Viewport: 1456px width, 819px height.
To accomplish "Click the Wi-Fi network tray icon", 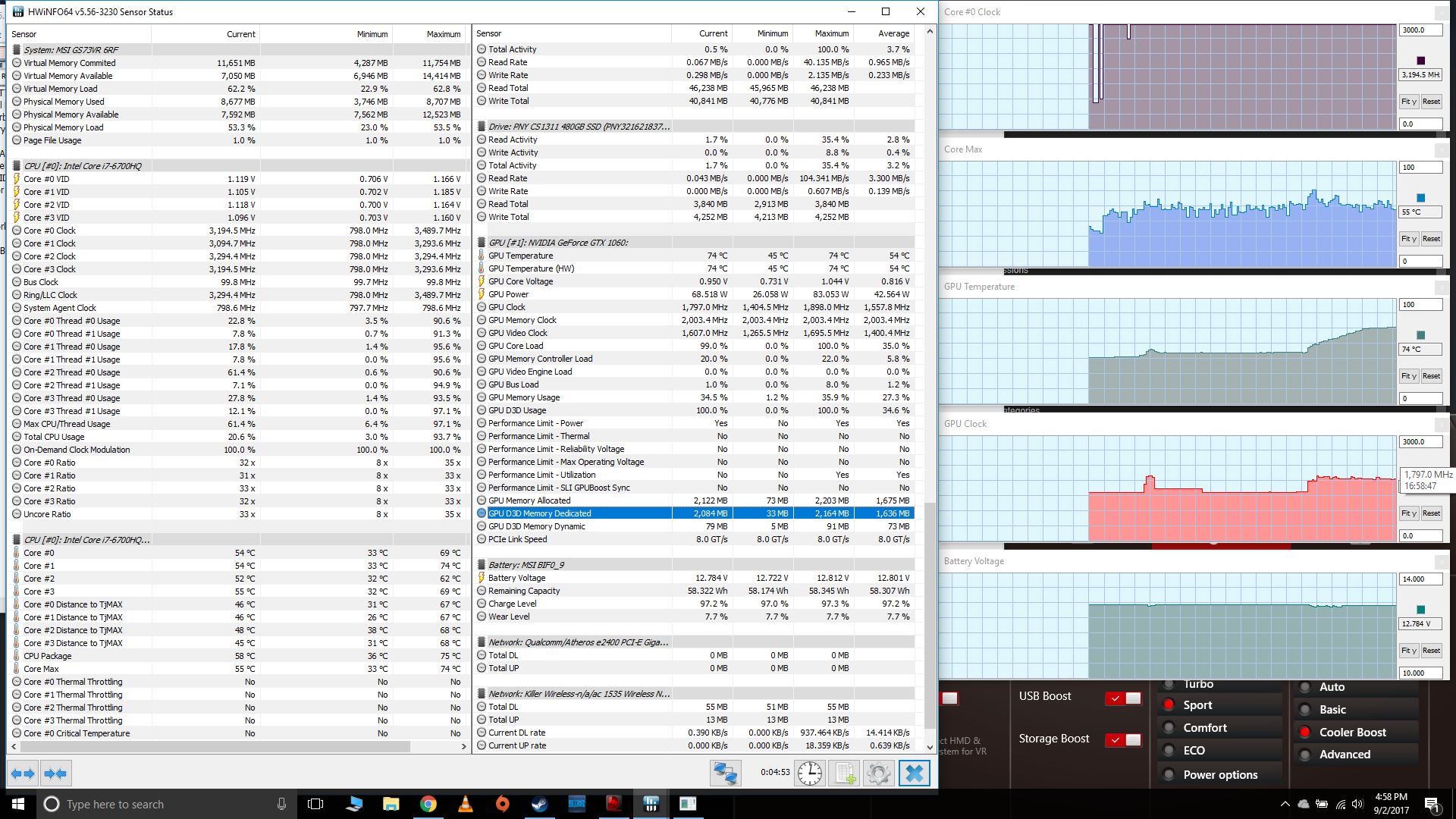I will [x=1340, y=804].
